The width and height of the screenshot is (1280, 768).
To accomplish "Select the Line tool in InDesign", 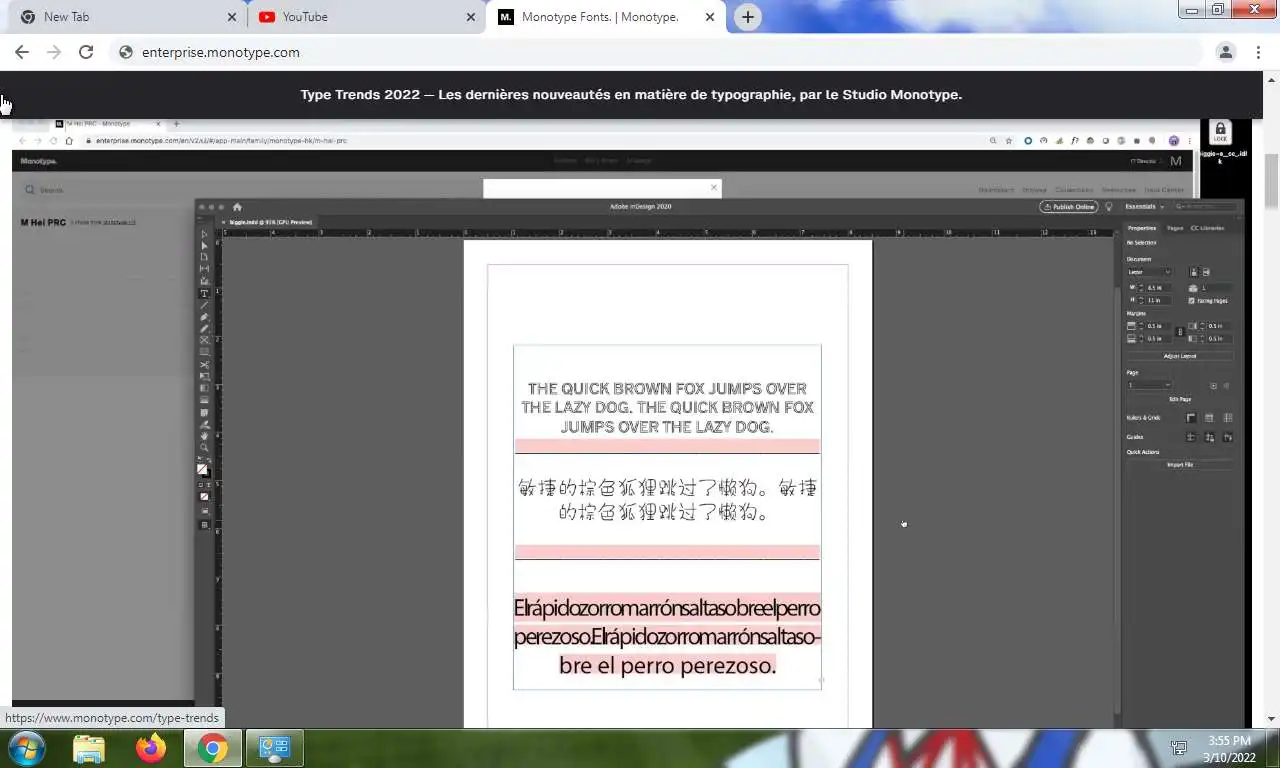I will (204, 305).
